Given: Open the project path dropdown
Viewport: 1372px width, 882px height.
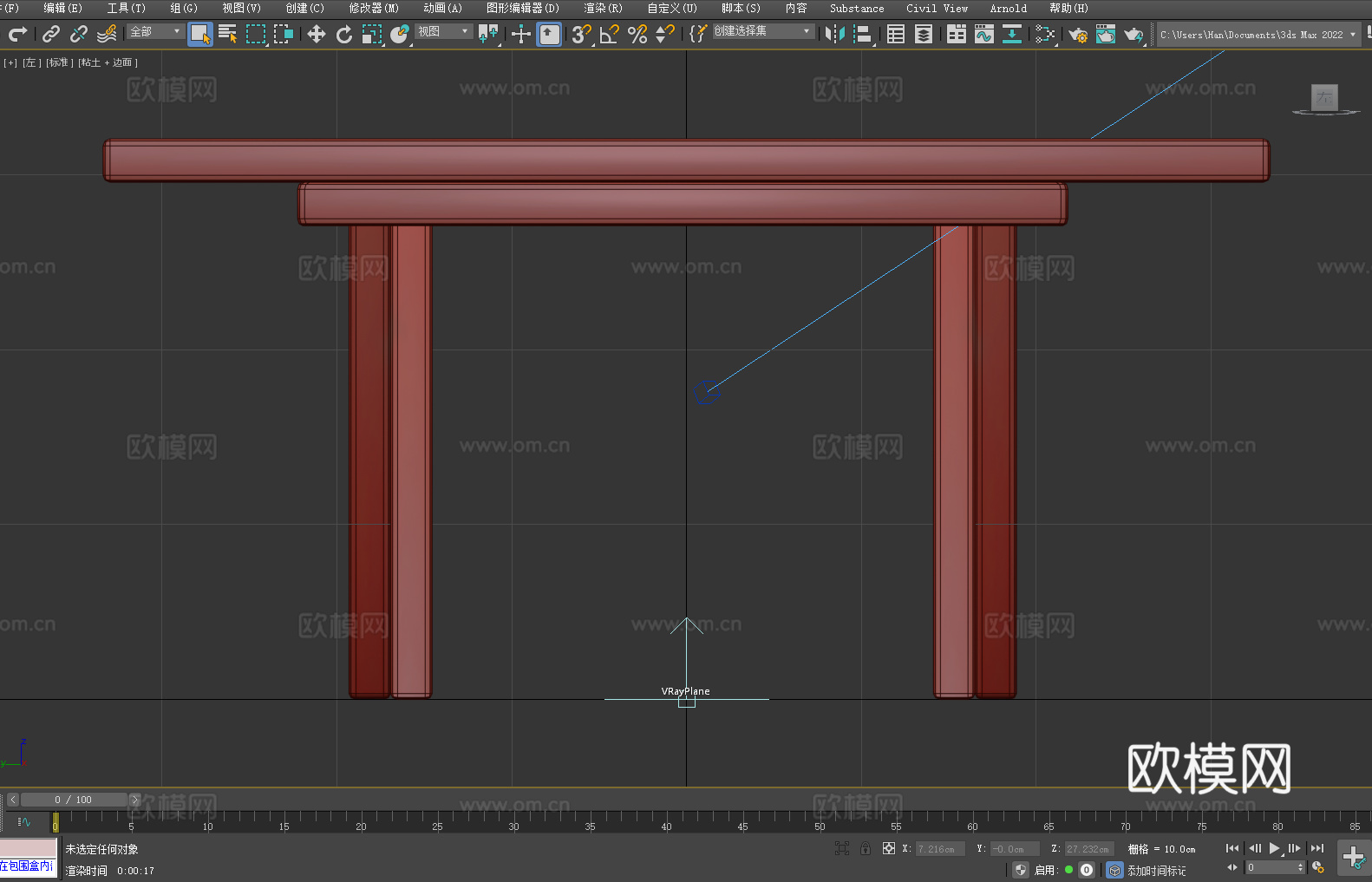Looking at the screenshot, I should click(1258, 35).
